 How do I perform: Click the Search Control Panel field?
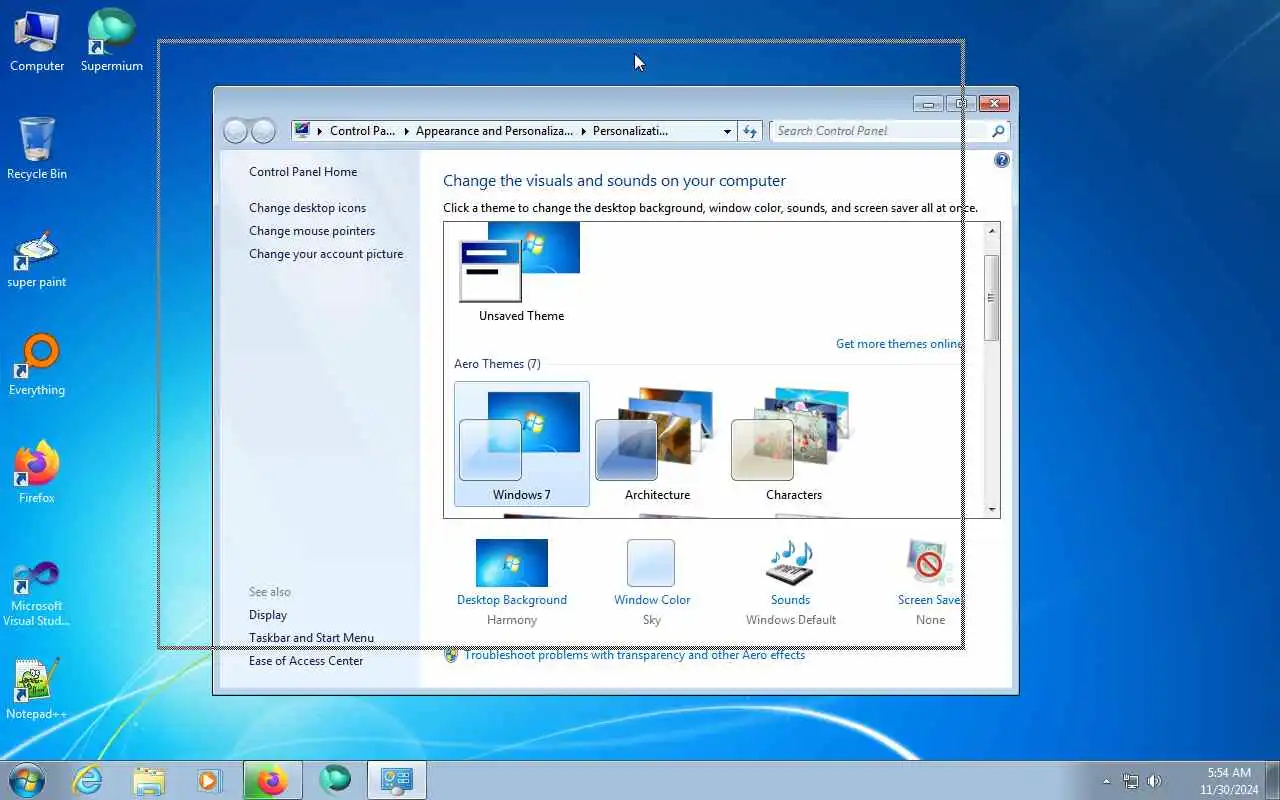click(880, 131)
